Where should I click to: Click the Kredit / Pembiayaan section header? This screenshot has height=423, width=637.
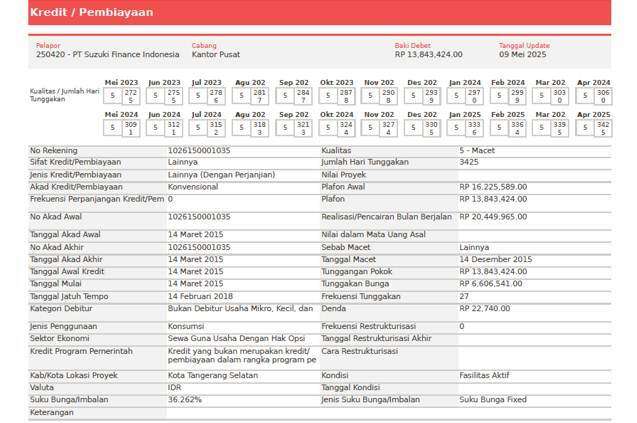click(x=319, y=12)
